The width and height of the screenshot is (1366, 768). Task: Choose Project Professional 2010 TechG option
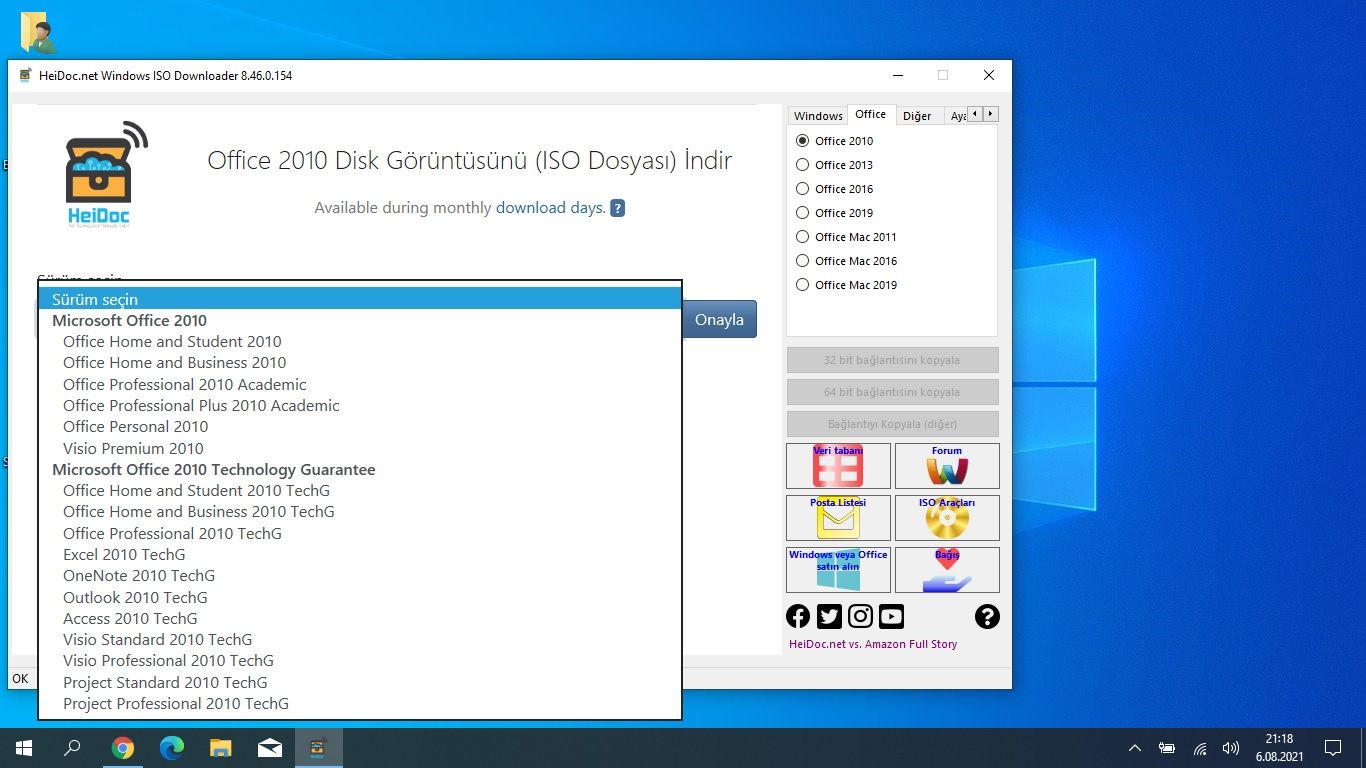(360, 704)
